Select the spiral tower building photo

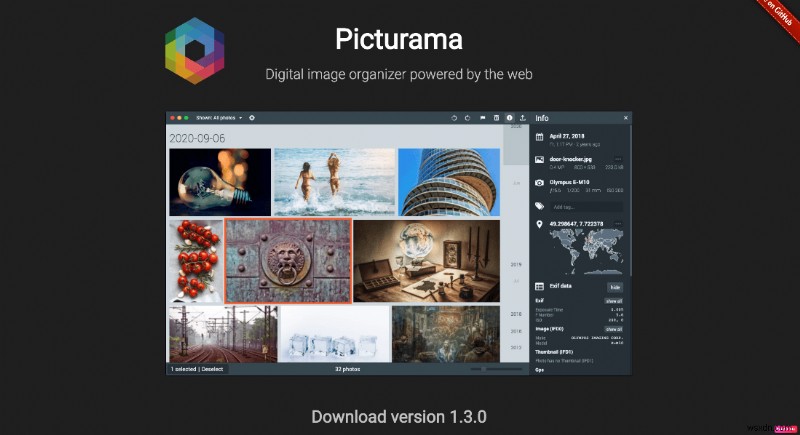point(449,182)
